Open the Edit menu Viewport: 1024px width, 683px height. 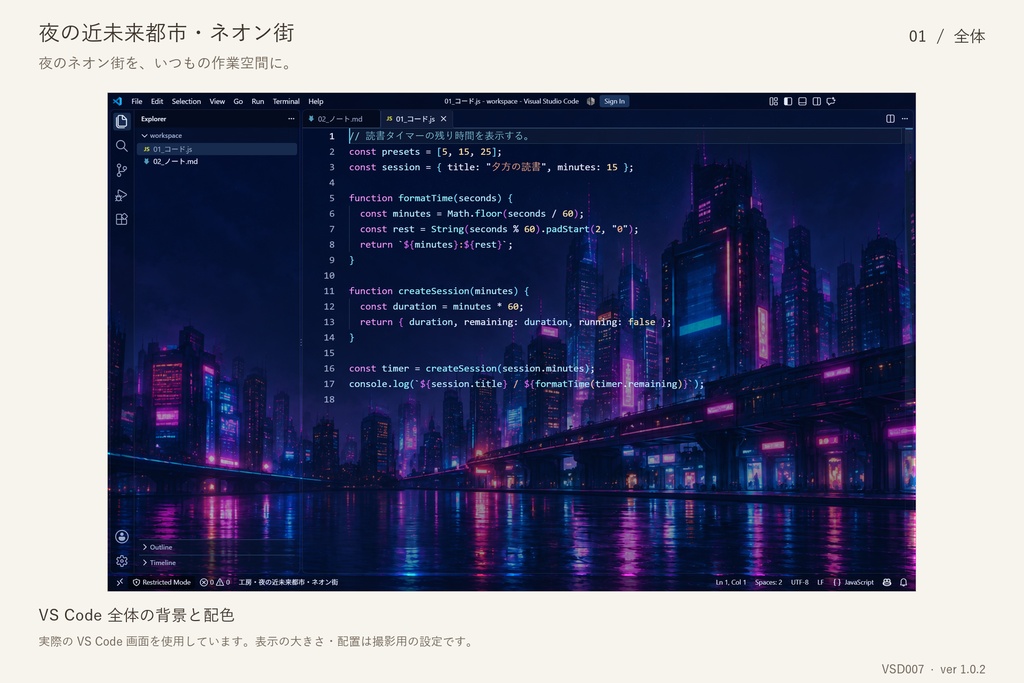(x=157, y=101)
